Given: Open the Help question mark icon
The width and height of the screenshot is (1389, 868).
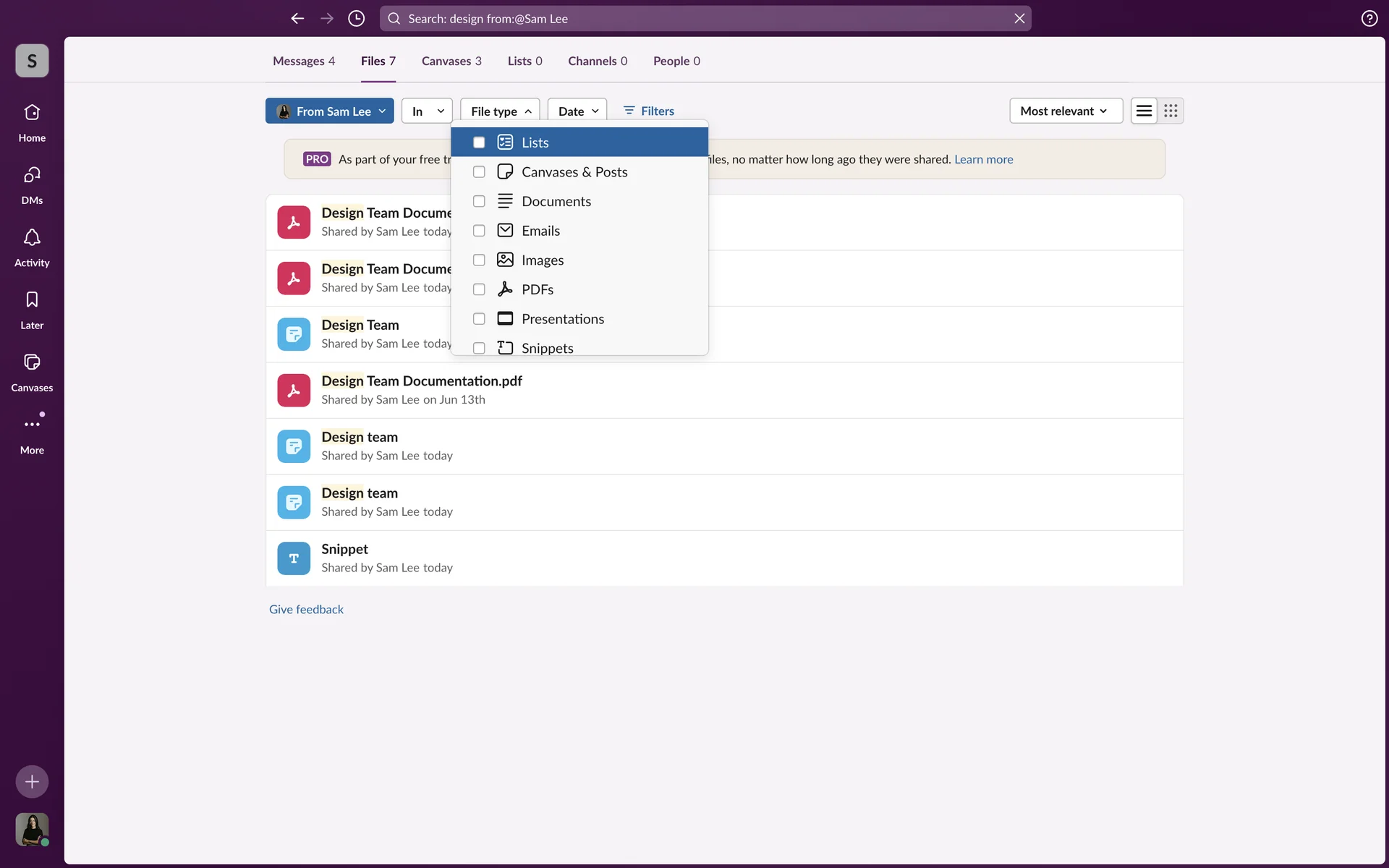Looking at the screenshot, I should tap(1369, 18).
